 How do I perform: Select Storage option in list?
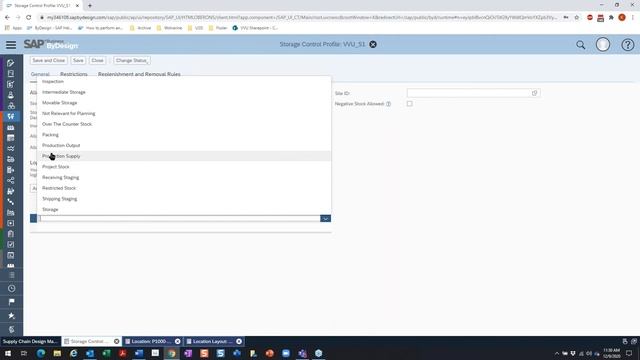tap(184, 209)
